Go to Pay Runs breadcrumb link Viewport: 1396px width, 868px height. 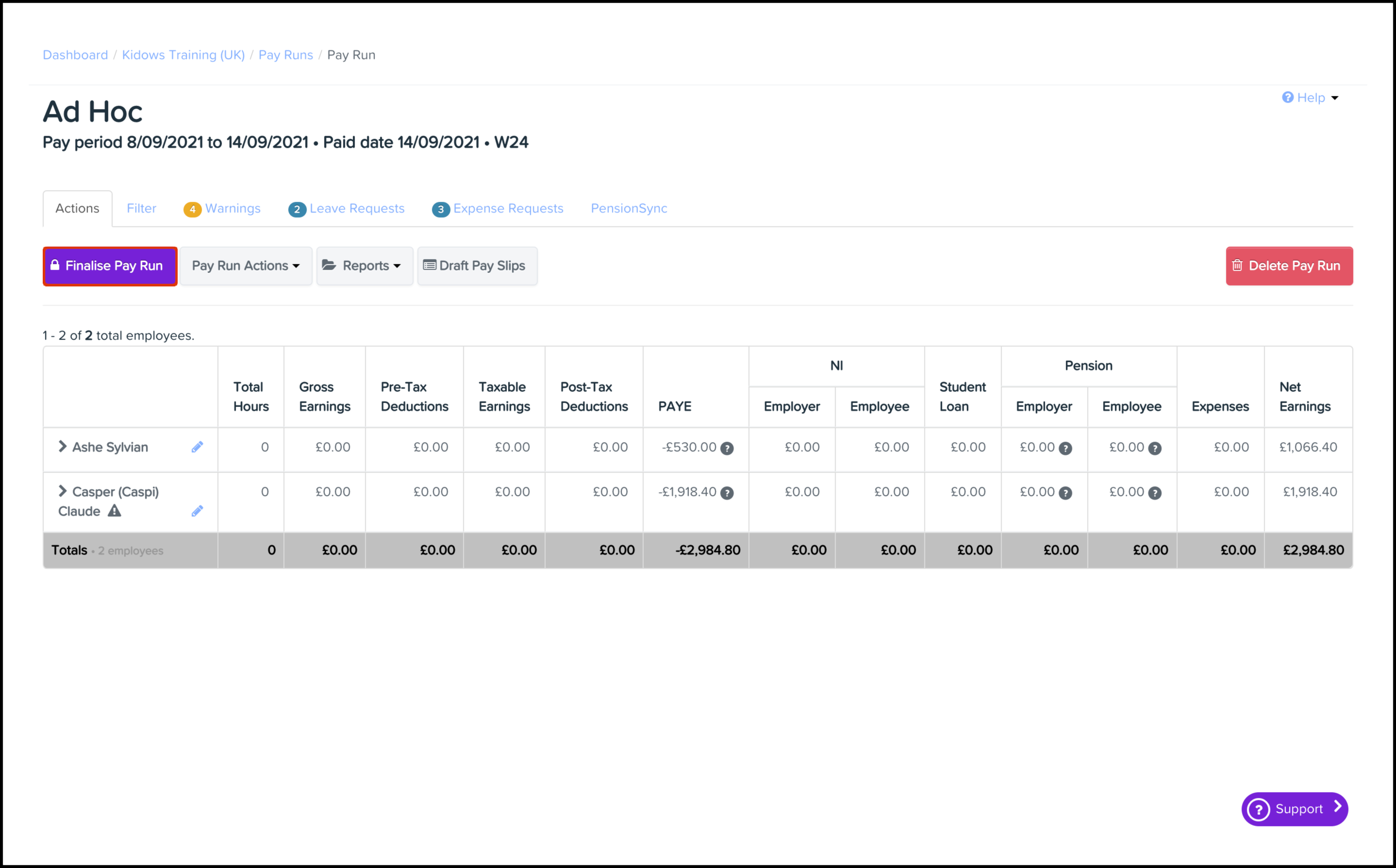(285, 55)
